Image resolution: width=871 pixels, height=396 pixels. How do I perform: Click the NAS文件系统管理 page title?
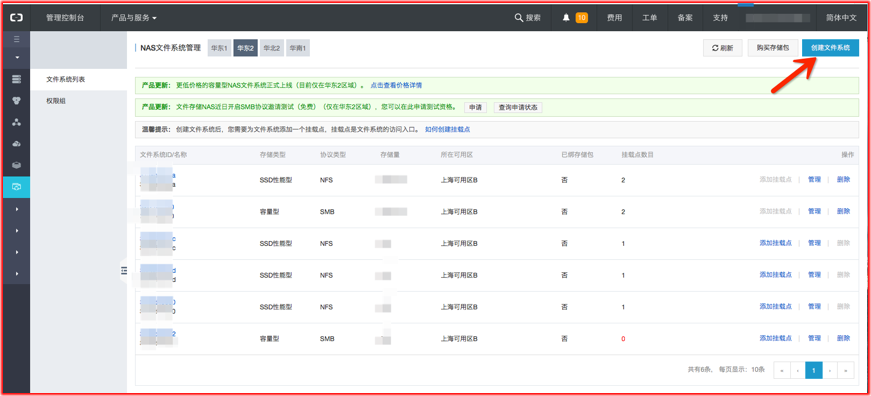[x=171, y=48]
